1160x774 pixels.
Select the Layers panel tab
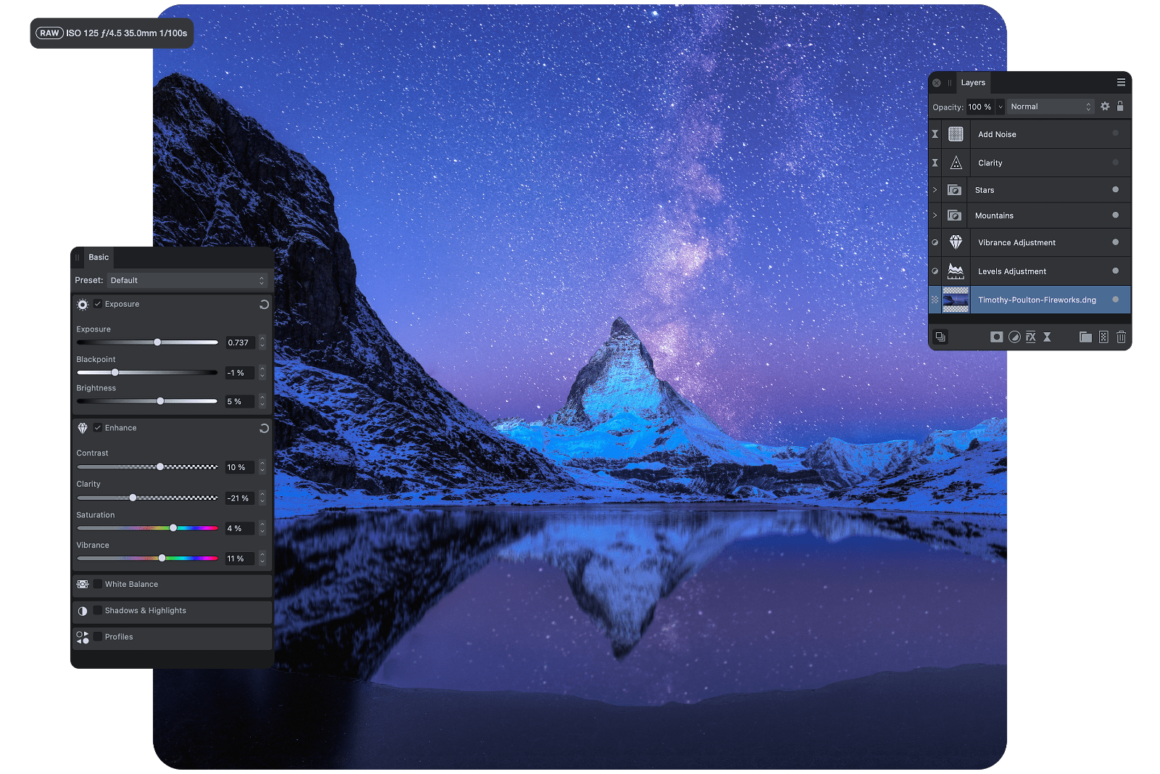coord(972,83)
